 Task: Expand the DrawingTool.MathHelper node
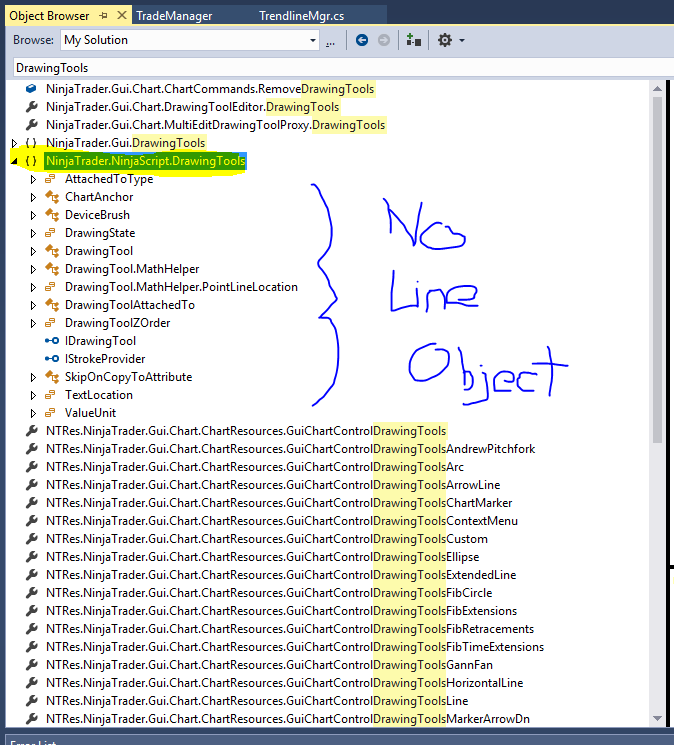click(33, 269)
